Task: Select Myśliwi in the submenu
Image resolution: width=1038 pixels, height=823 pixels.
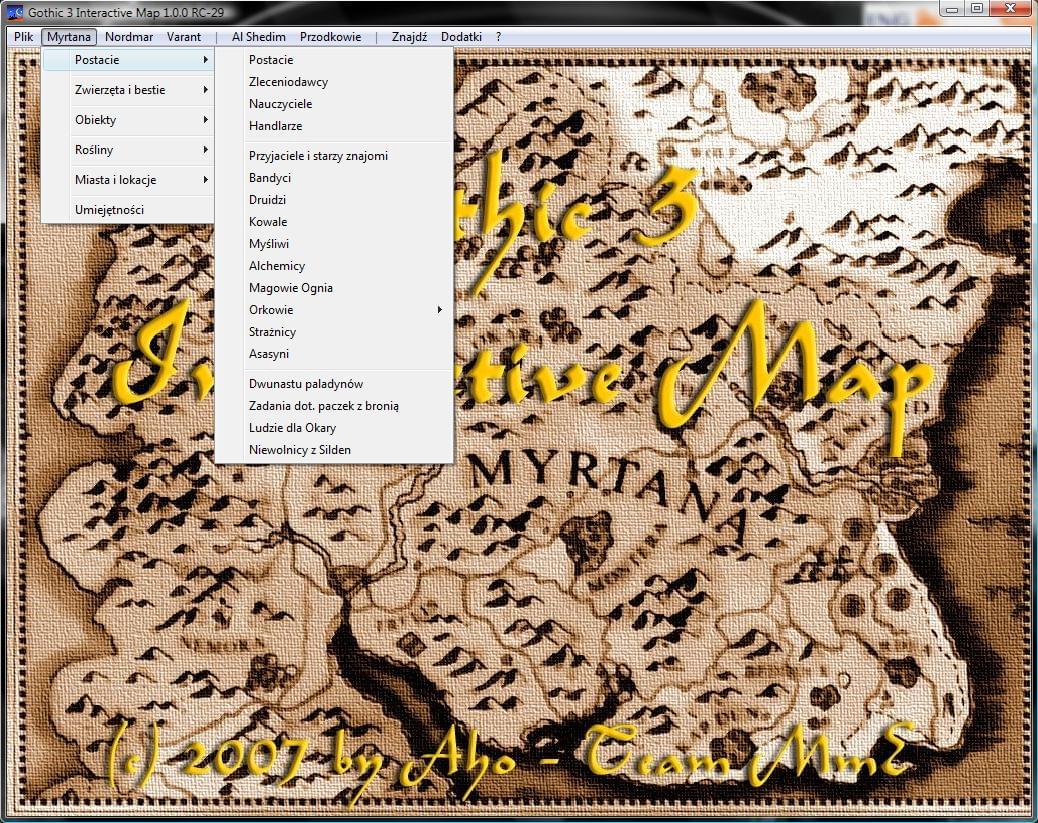Action: point(334,244)
